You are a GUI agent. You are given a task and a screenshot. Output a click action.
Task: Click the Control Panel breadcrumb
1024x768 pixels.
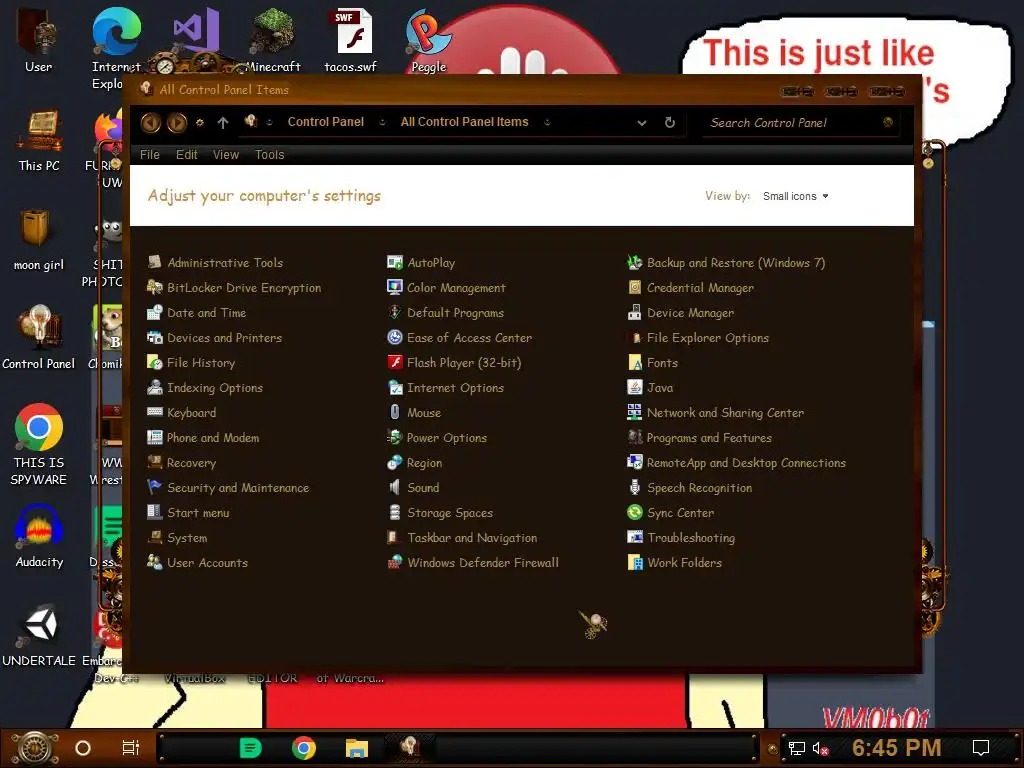pos(325,121)
